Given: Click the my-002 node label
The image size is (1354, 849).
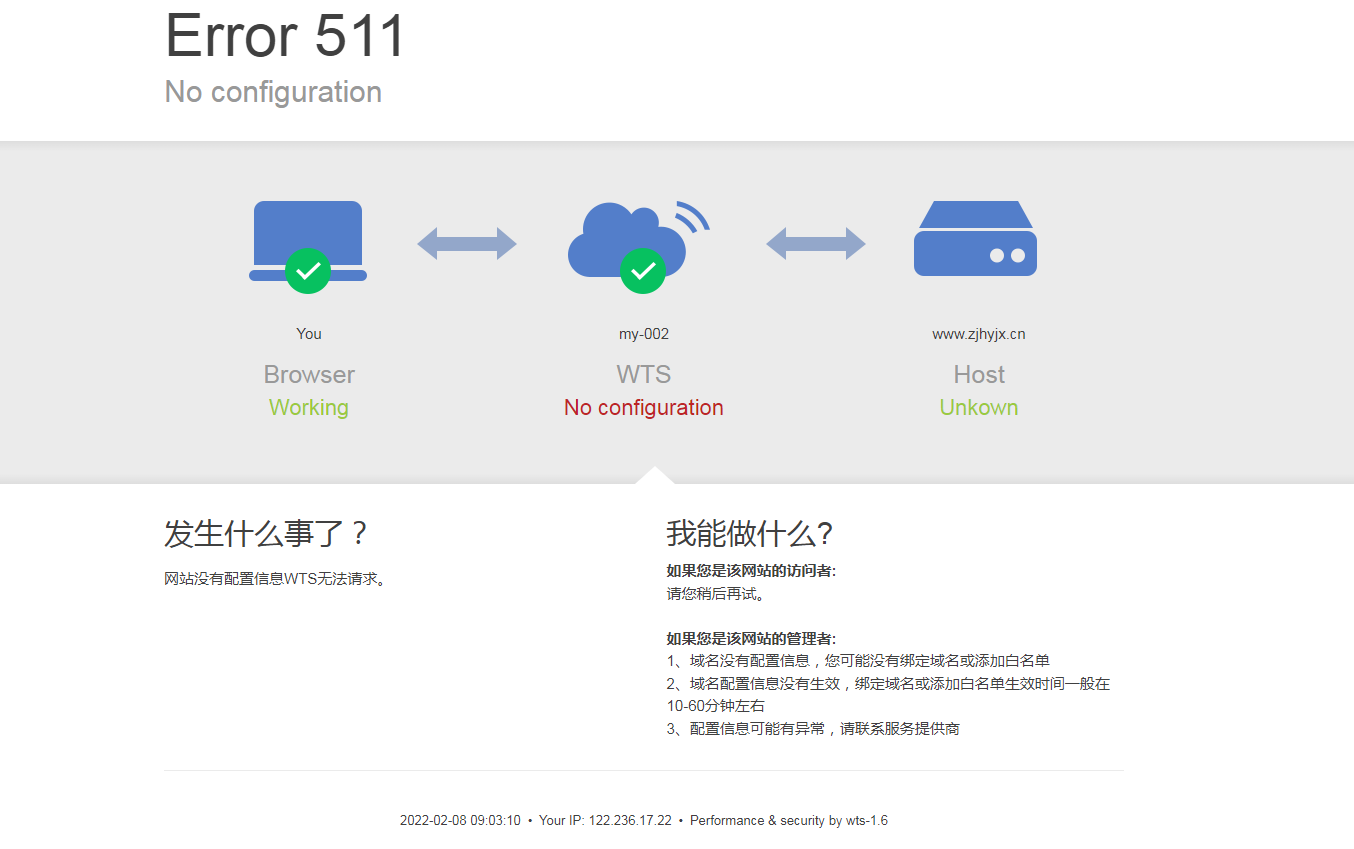Looking at the screenshot, I should tap(644, 334).
